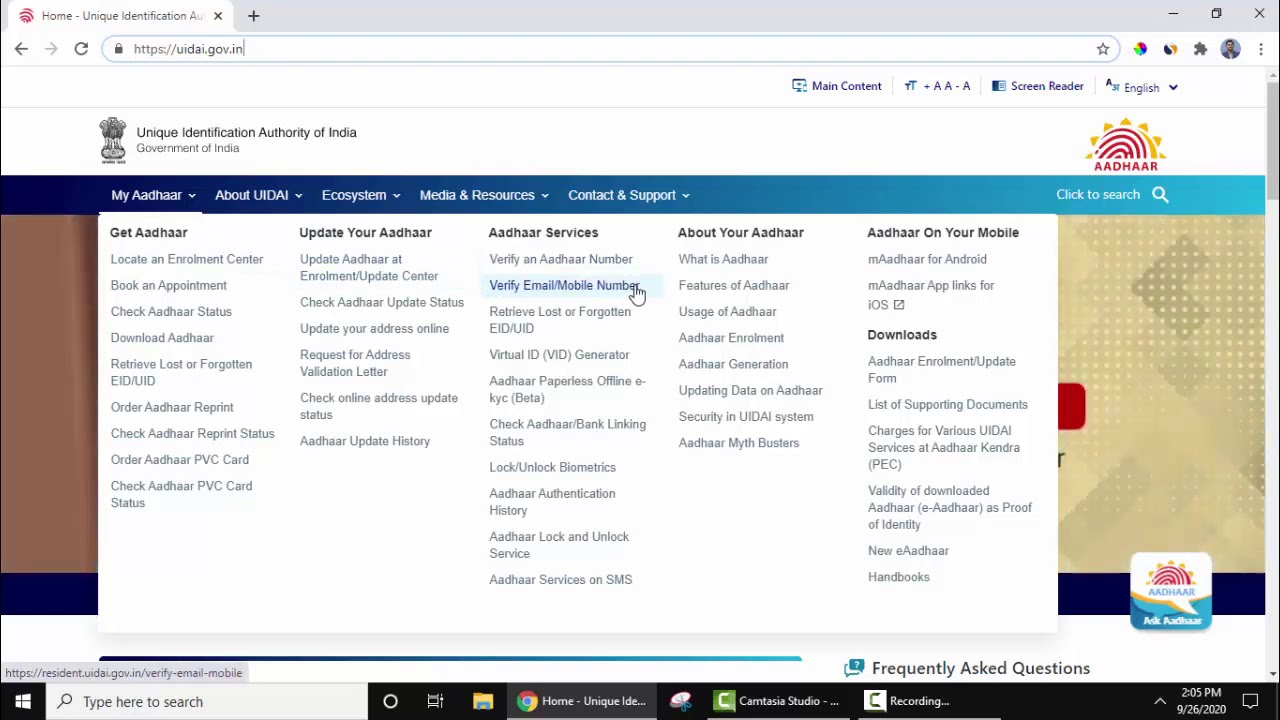Open Camtasia Studio taskbar item

pyautogui.click(x=778, y=701)
